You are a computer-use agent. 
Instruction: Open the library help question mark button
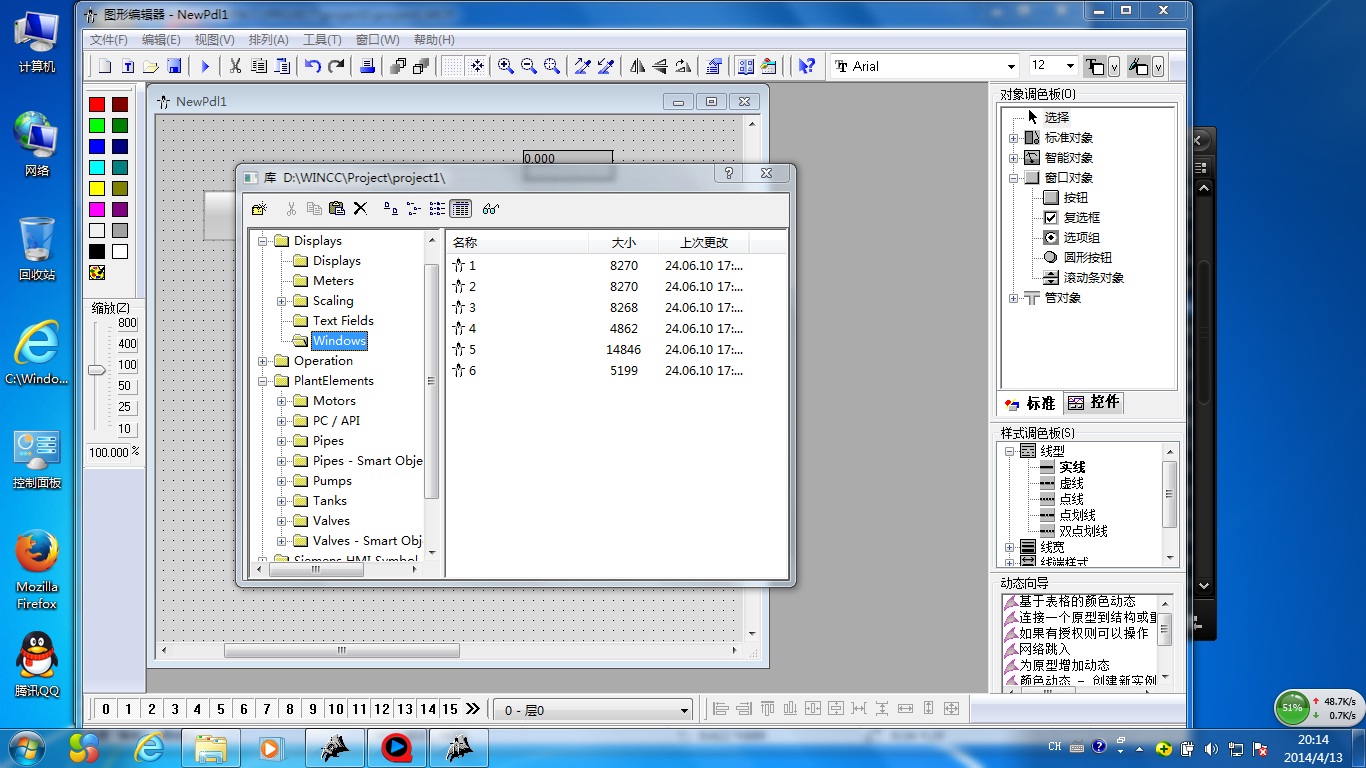(729, 173)
